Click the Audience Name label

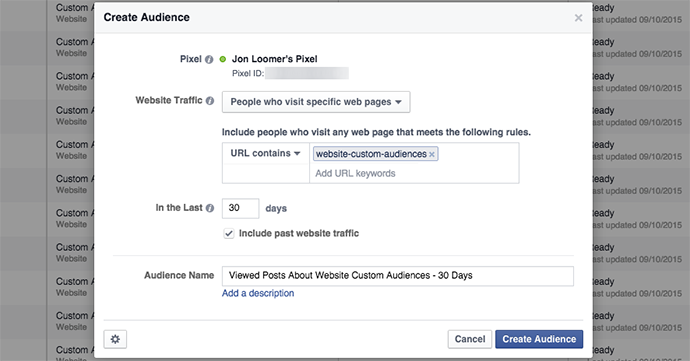coord(179,276)
